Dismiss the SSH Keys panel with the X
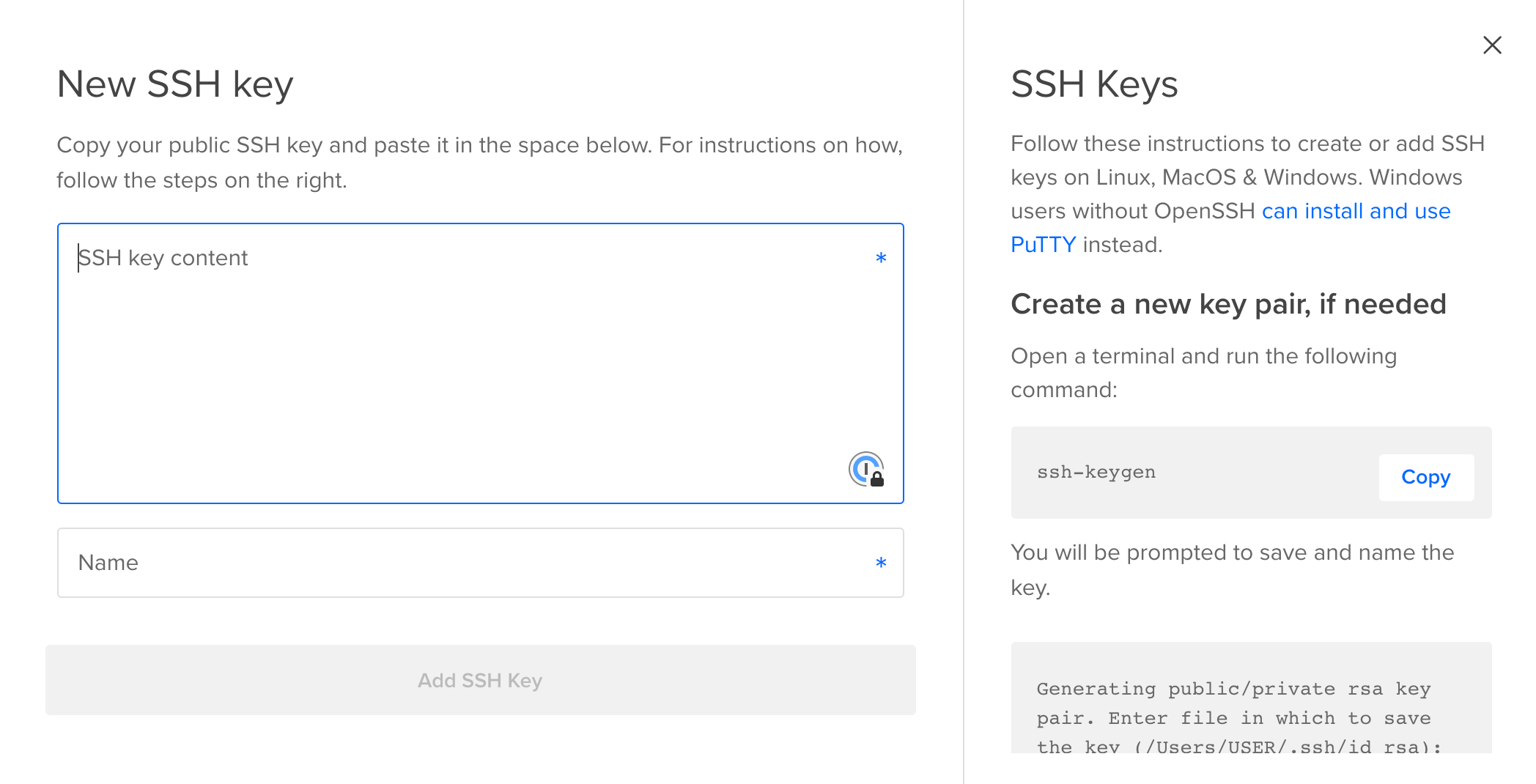Viewport: 1536px width, 784px height. point(1492,45)
